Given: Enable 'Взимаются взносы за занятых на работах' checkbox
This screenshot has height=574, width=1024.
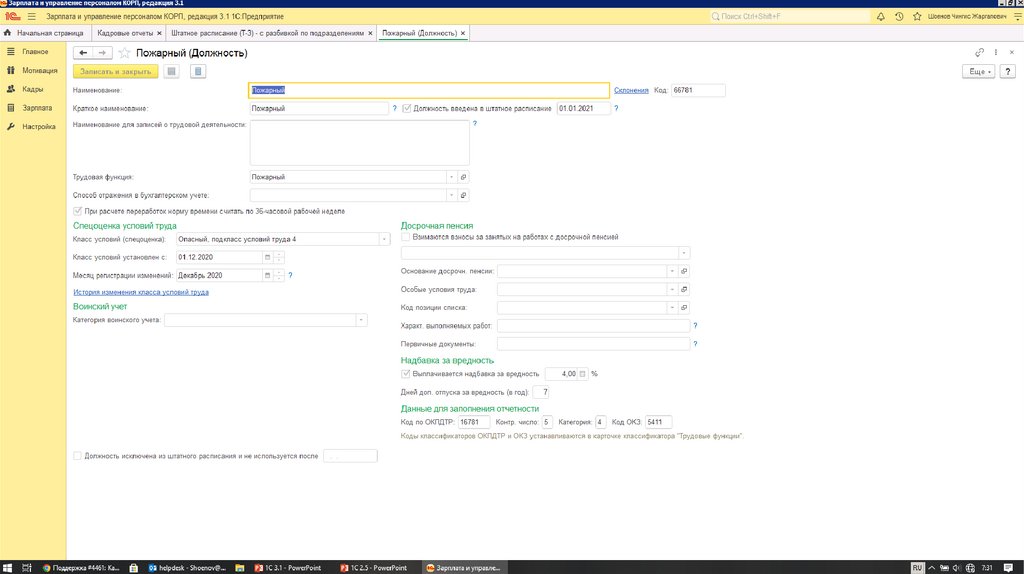Looking at the screenshot, I should coord(406,237).
